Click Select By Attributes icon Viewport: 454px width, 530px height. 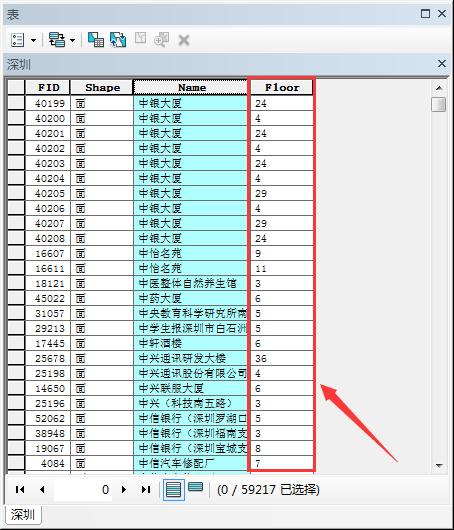[x=96, y=40]
